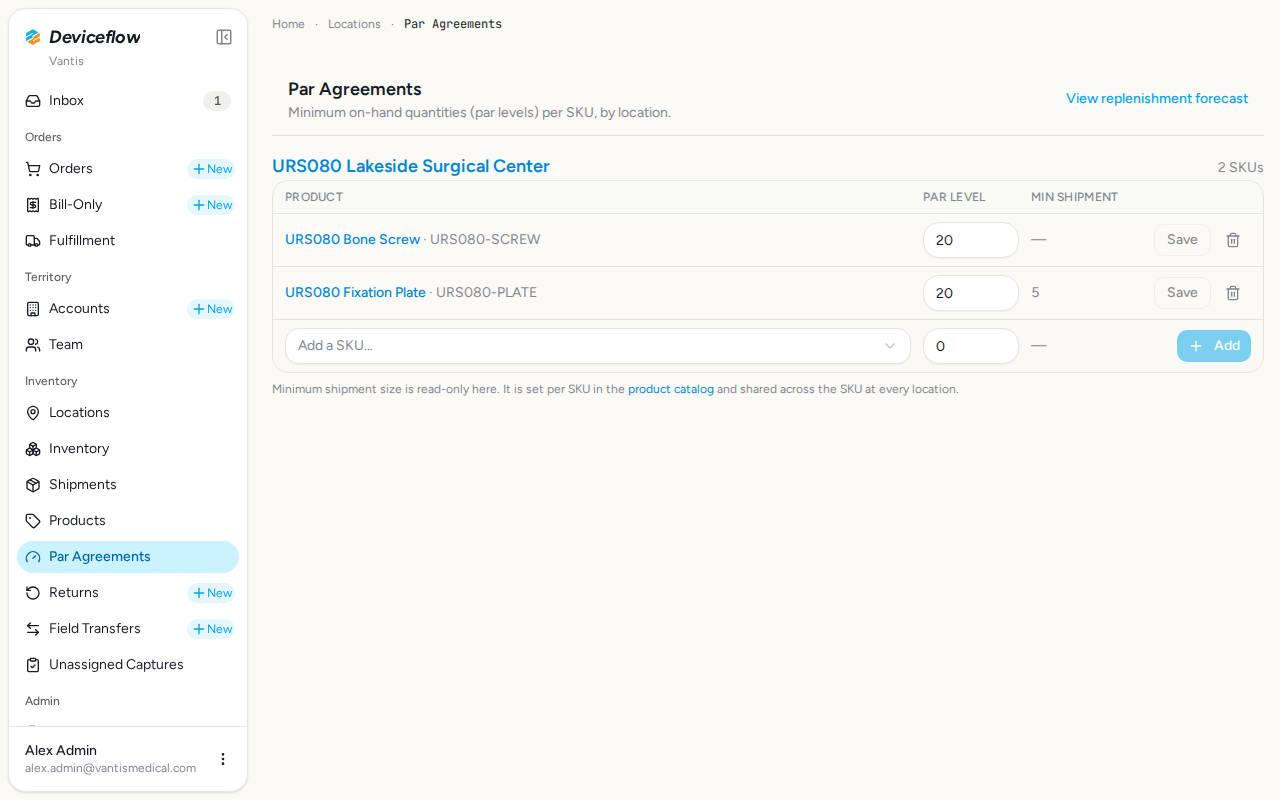Screen dimensions: 1280x800
Task: Collapse the sidebar with the panel icon
Action: pyautogui.click(x=224, y=37)
